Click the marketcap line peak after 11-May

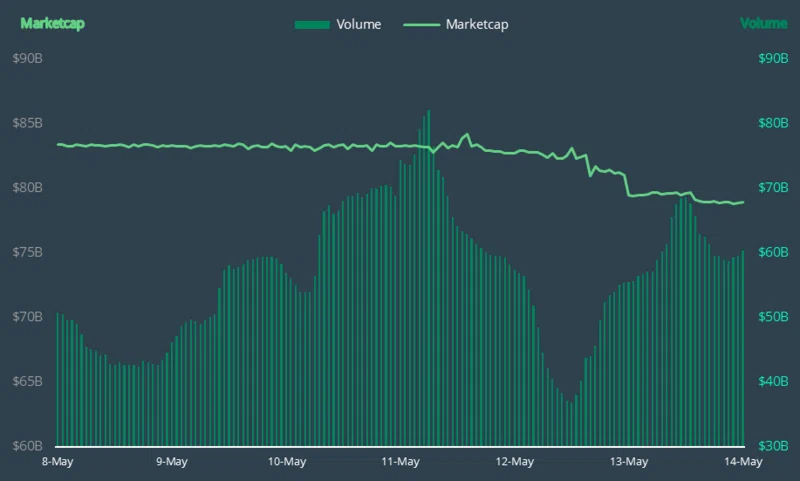click(466, 135)
